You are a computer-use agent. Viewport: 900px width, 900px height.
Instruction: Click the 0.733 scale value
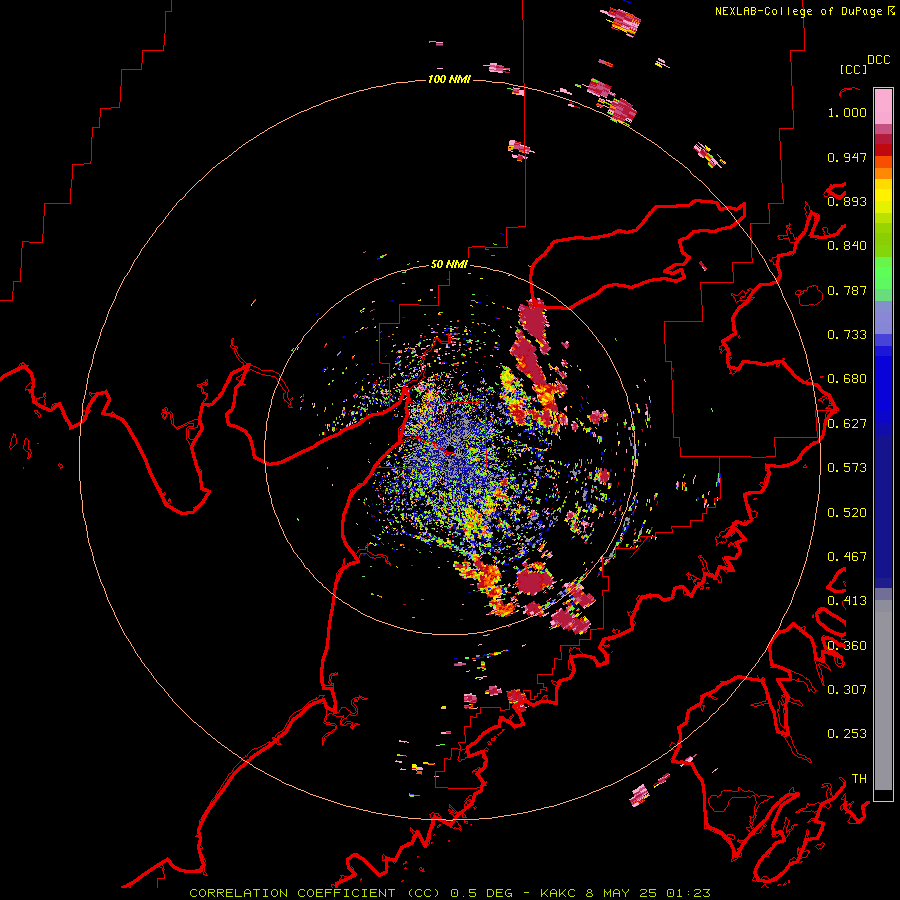pos(847,335)
